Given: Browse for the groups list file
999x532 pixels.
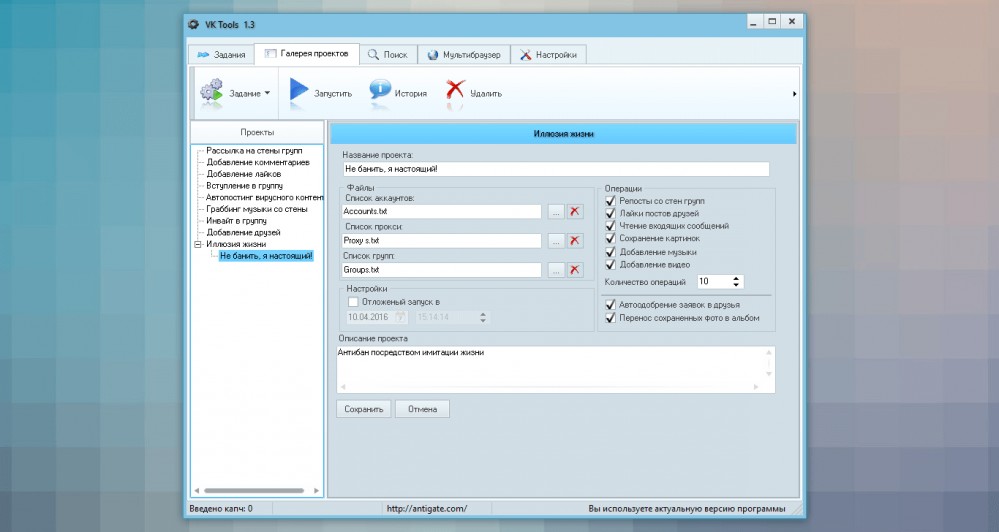Looking at the screenshot, I should (x=556, y=270).
